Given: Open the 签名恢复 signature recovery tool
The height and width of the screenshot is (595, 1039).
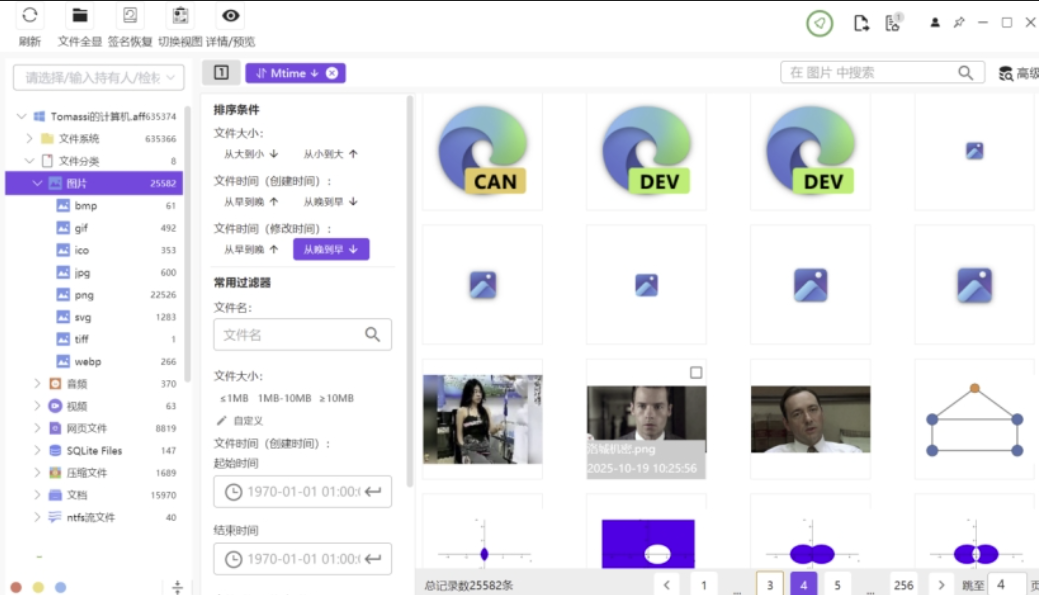Looking at the screenshot, I should [x=129, y=16].
